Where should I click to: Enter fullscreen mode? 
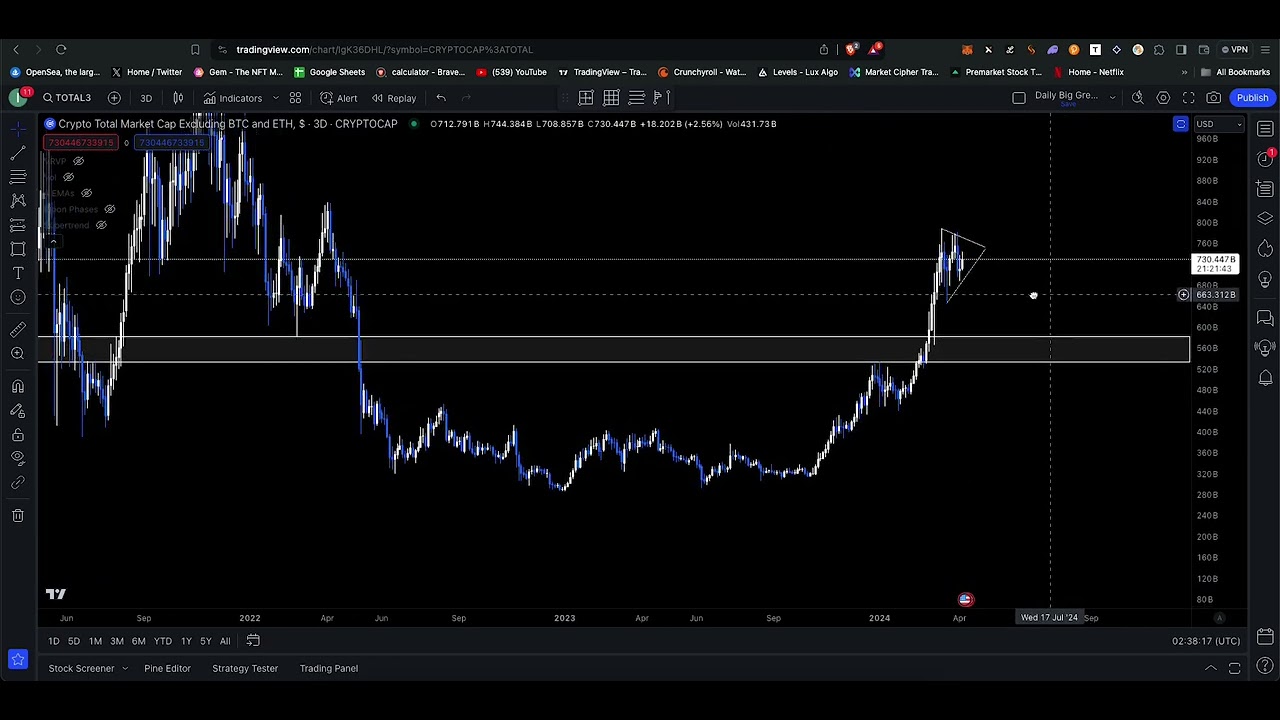1188,98
